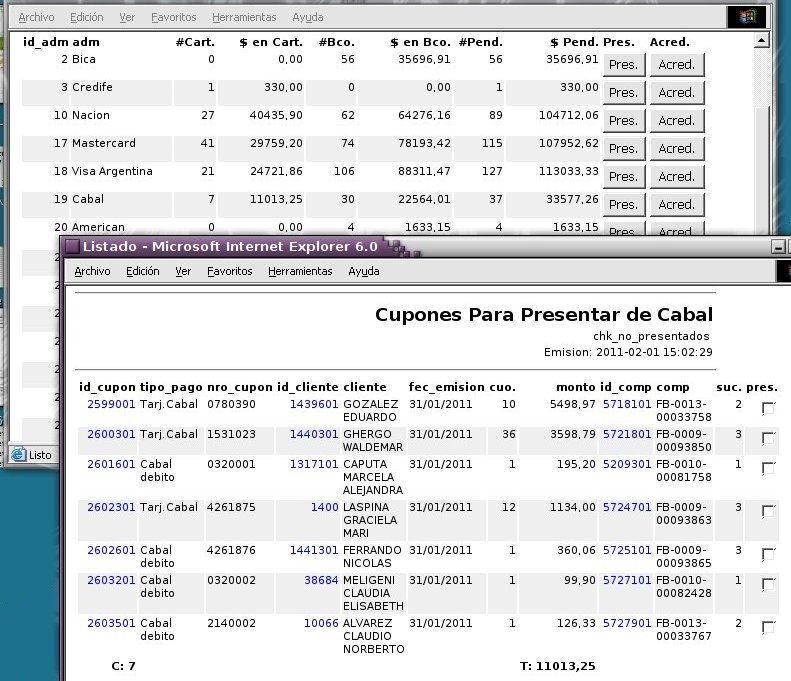
Task: Open the Ayuda menu in the back window
Action: point(308,17)
